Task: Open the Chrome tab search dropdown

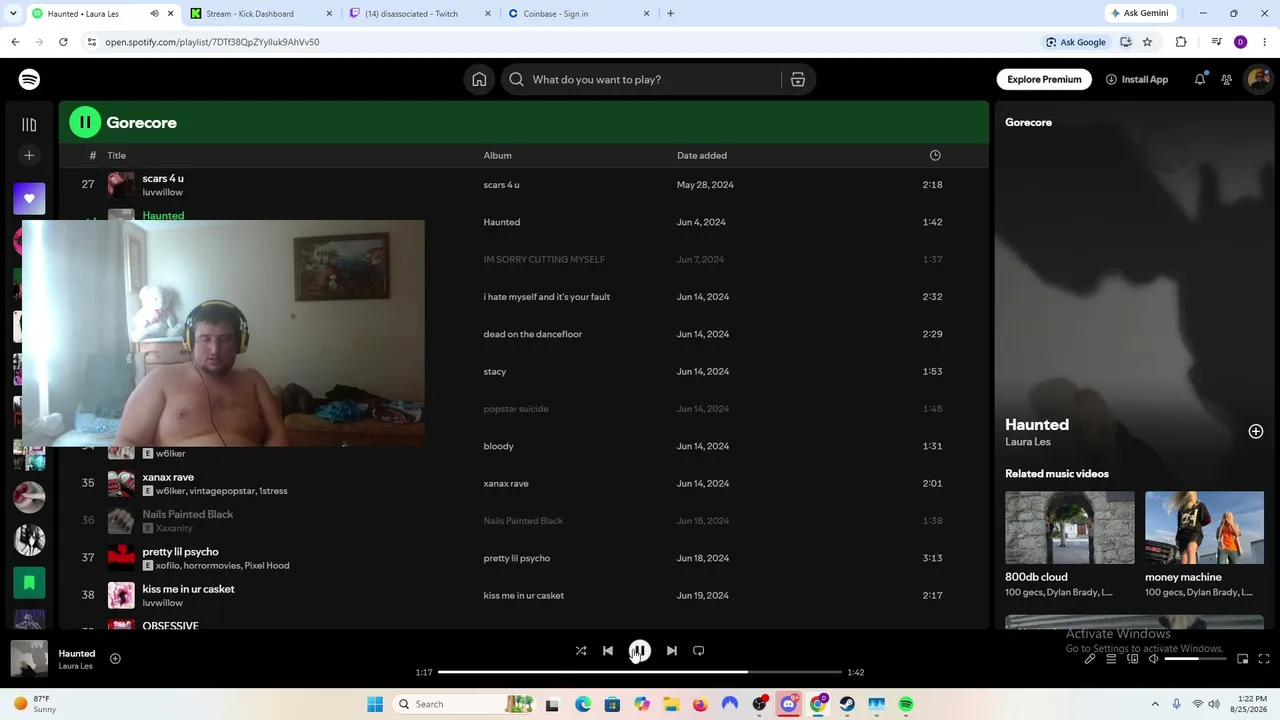Action: [12, 14]
